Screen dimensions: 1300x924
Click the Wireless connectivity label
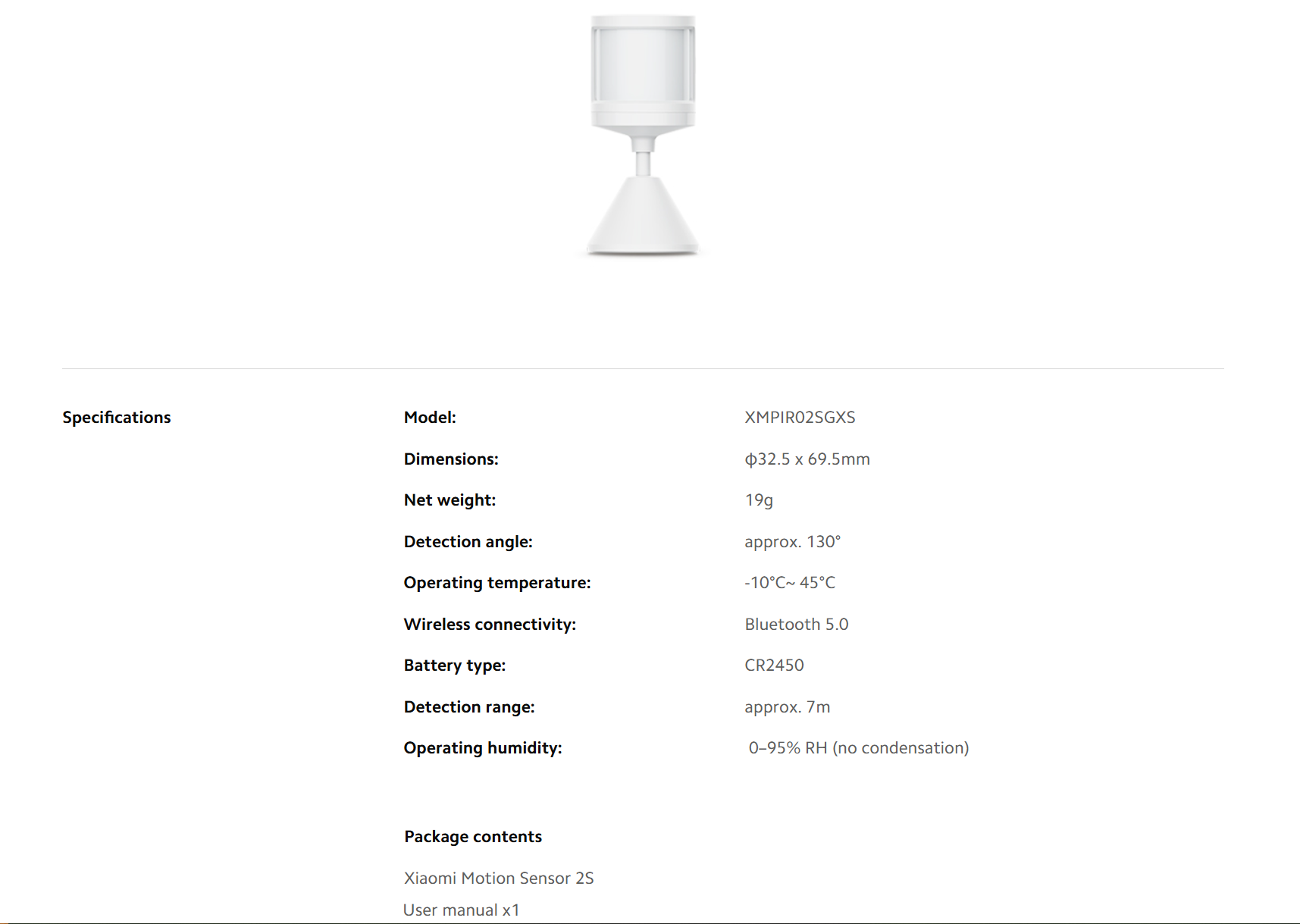(x=490, y=625)
